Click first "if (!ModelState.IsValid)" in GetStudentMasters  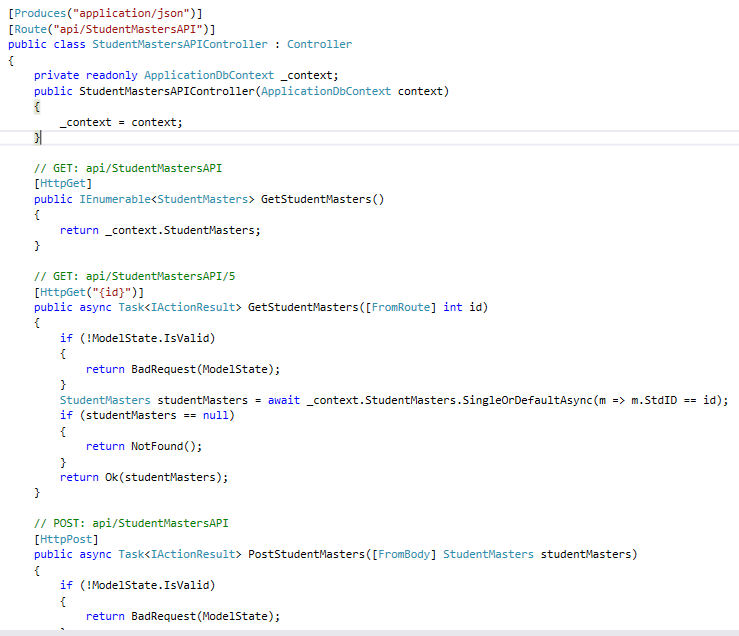pyautogui.click(x=137, y=338)
